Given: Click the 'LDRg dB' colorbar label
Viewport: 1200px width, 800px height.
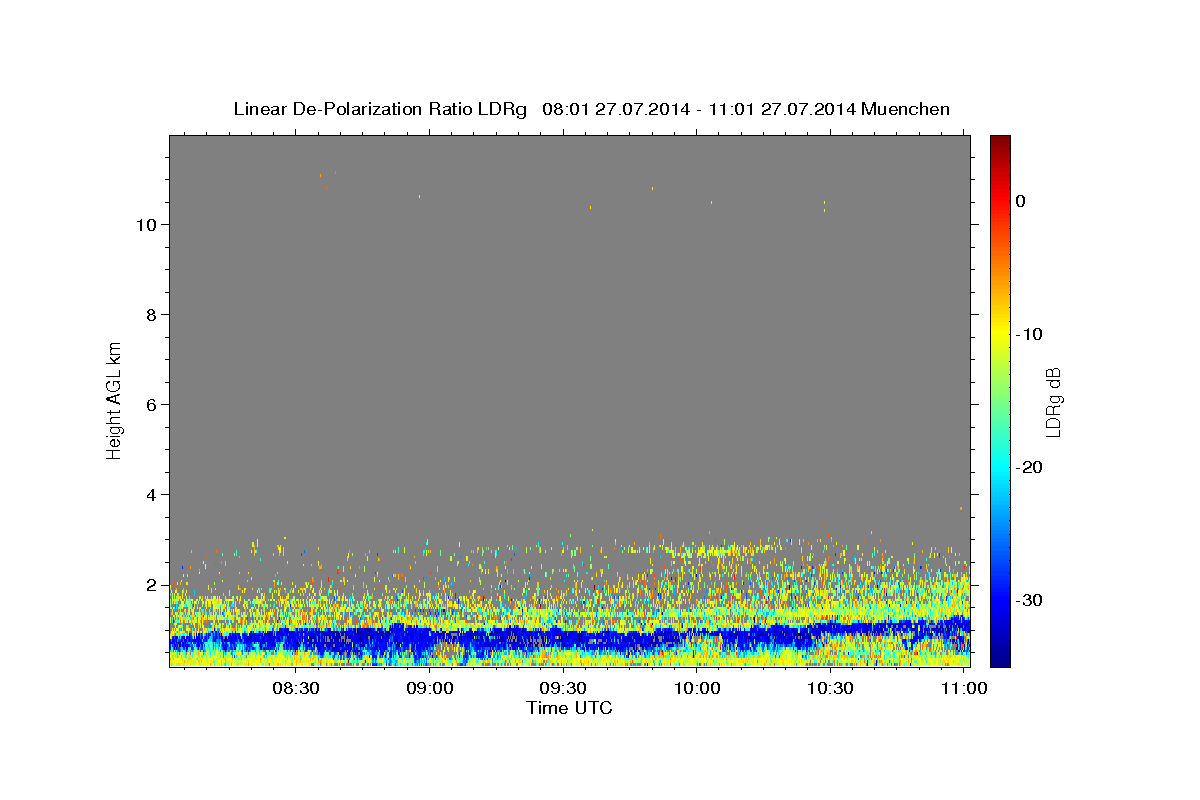Looking at the screenshot, I should point(1052,402).
